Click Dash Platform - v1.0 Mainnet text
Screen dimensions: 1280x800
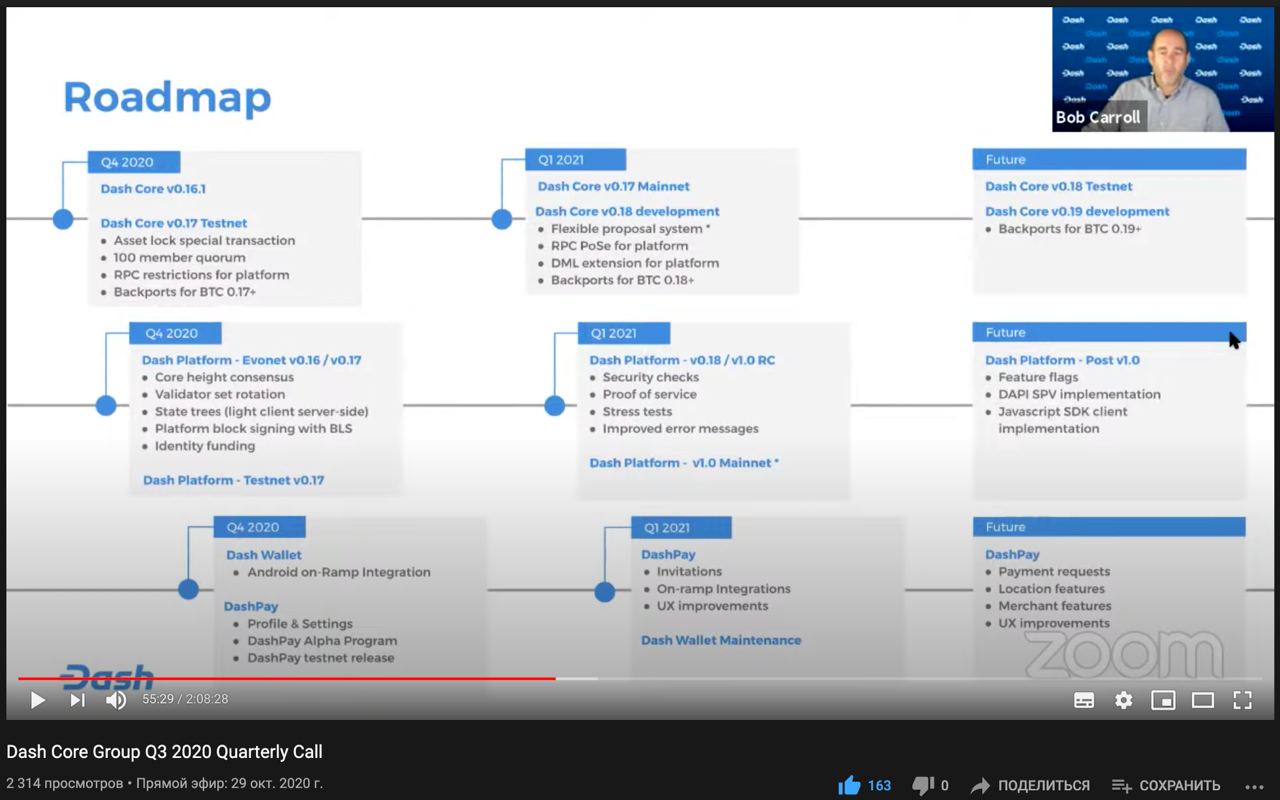pos(684,463)
